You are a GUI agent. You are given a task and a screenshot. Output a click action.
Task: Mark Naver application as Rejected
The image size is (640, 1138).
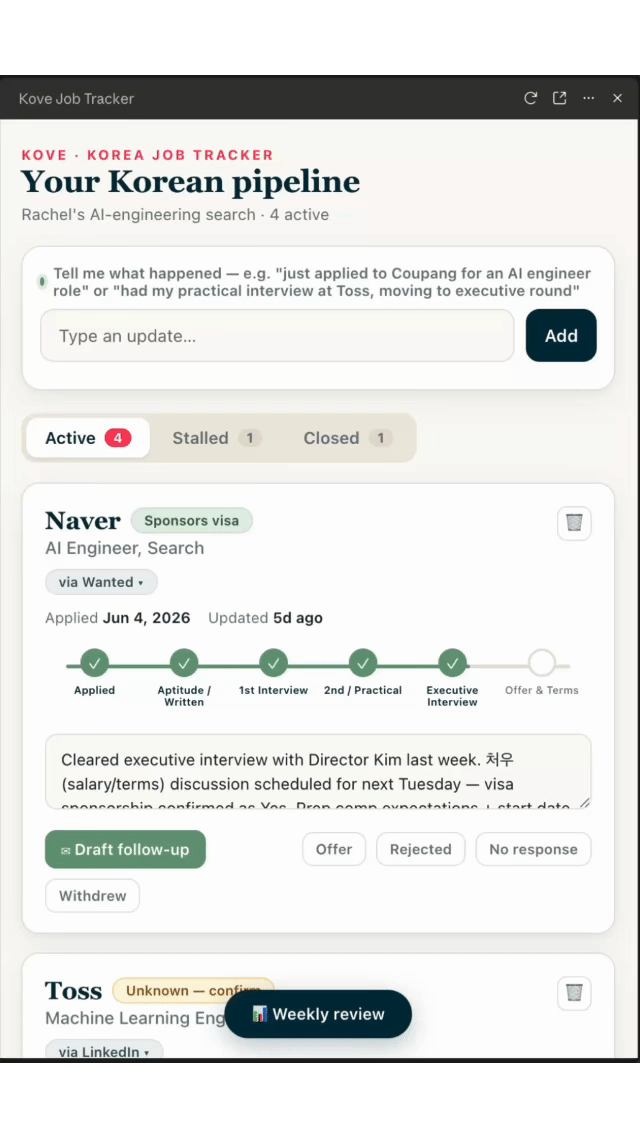pos(420,849)
